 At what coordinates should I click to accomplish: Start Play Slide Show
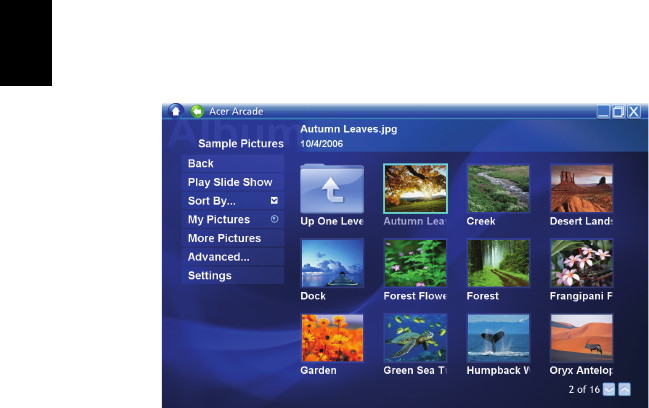tap(233, 182)
